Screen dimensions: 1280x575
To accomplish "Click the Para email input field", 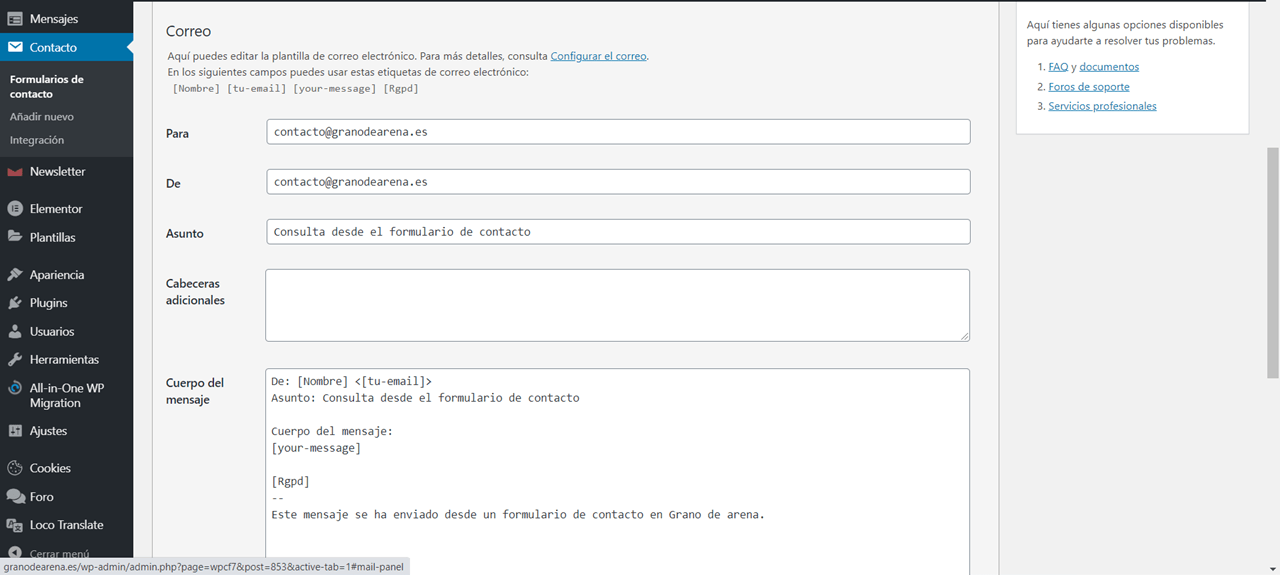I will click(x=618, y=132).
